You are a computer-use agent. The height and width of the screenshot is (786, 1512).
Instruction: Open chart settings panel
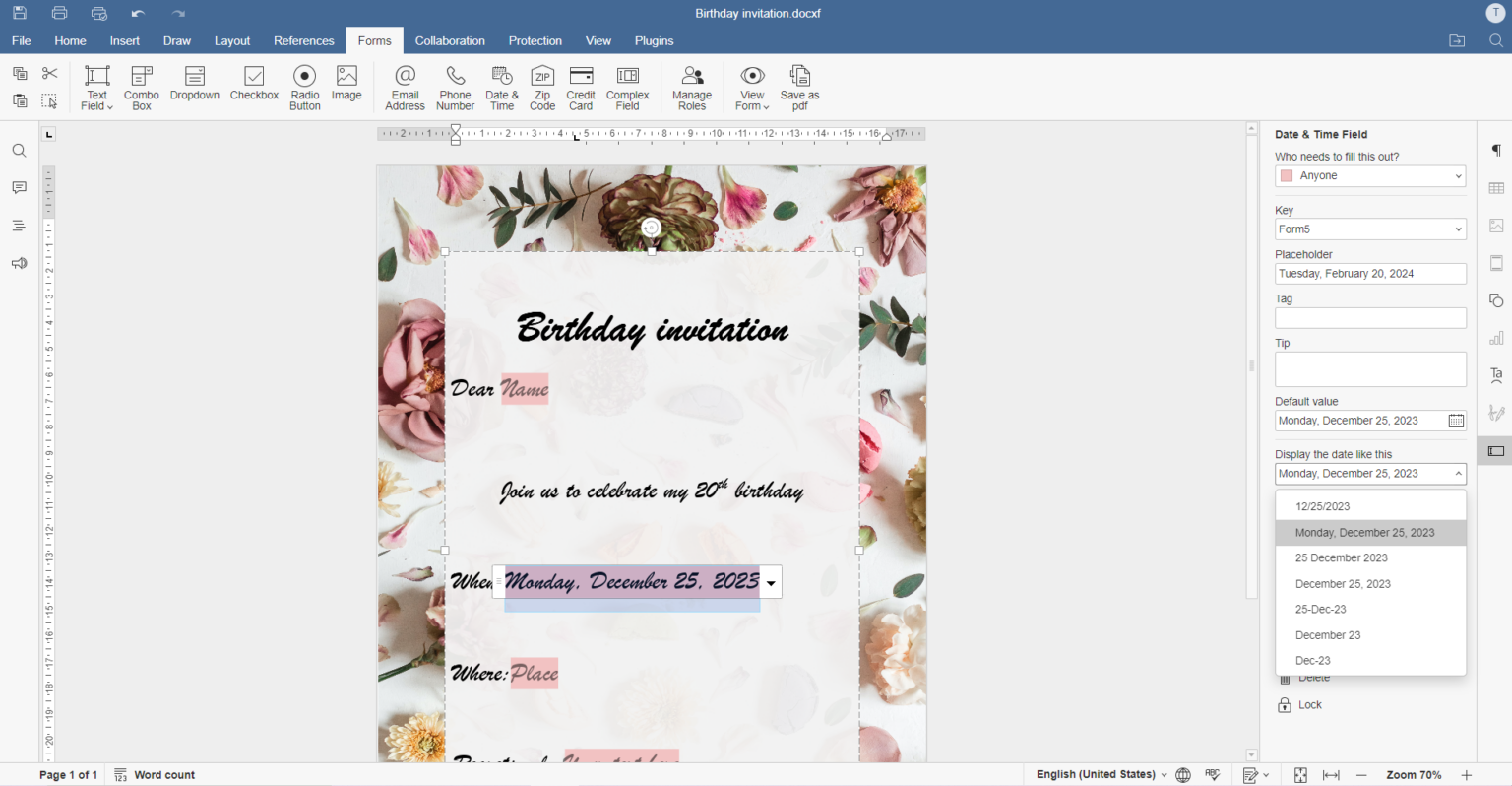coord(1495,338)
